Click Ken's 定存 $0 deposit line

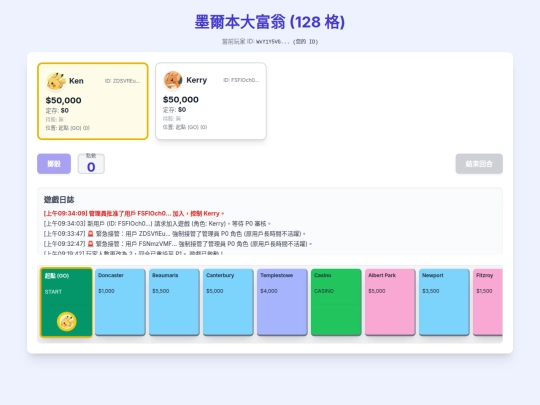click(x=57, y=111)
